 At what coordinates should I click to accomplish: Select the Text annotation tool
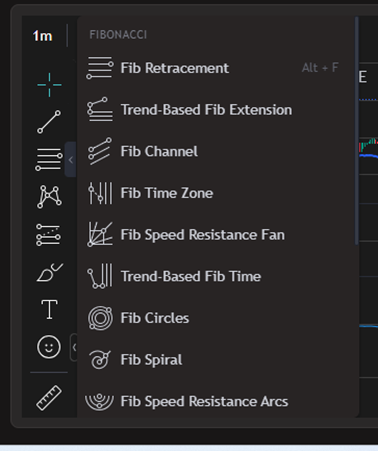coord(49,309)
